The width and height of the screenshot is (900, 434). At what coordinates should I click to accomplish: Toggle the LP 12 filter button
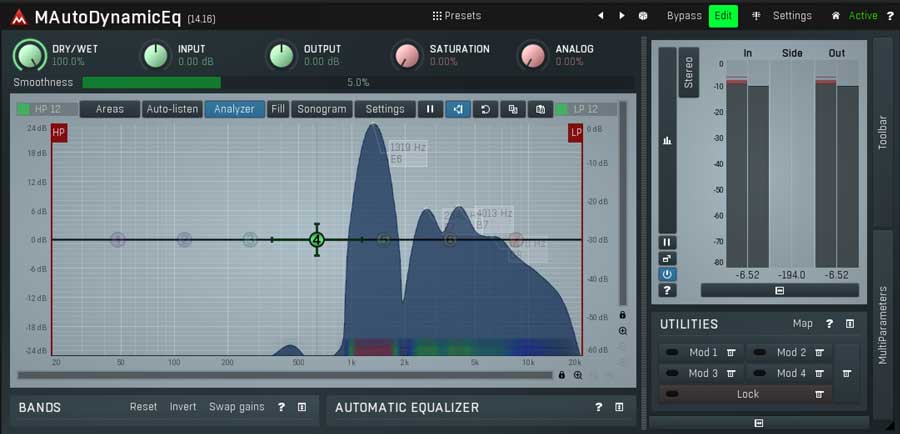pos(586,109)
